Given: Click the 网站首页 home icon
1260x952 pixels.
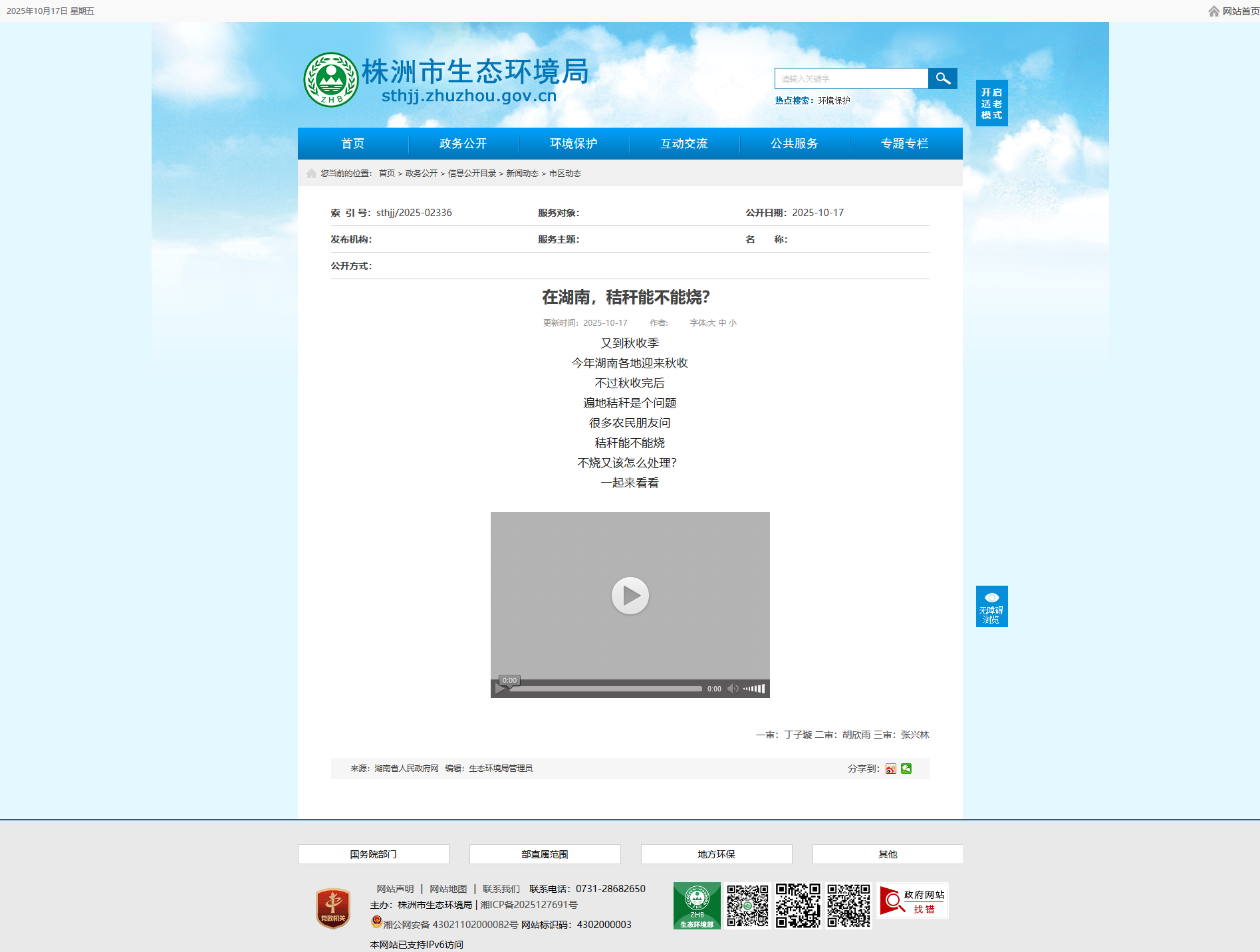Looking at the screenshot, I should click(1213, 11).
